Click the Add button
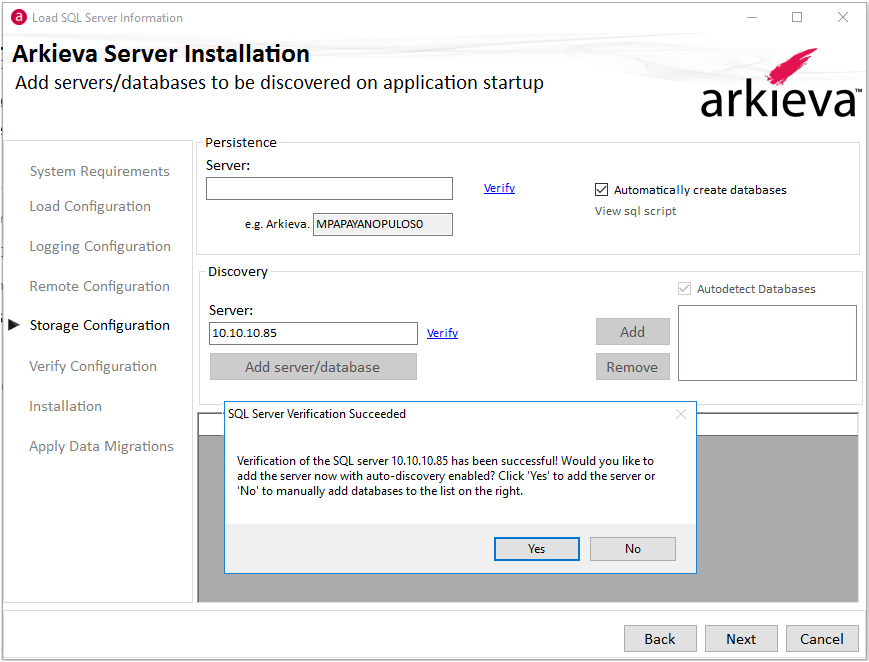 click(632, 332)
